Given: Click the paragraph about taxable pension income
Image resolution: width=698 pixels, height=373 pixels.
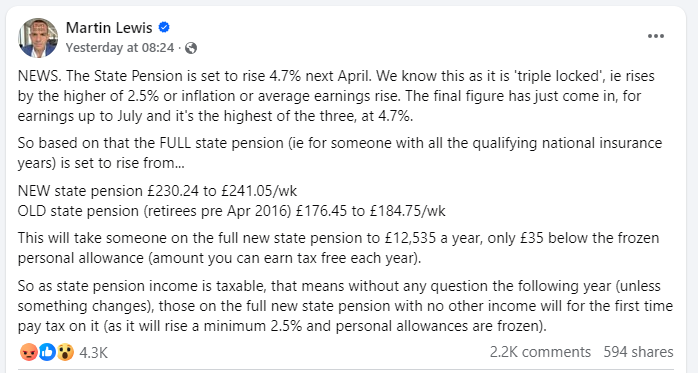Looking at the screenshot, I should click(345, 306).
